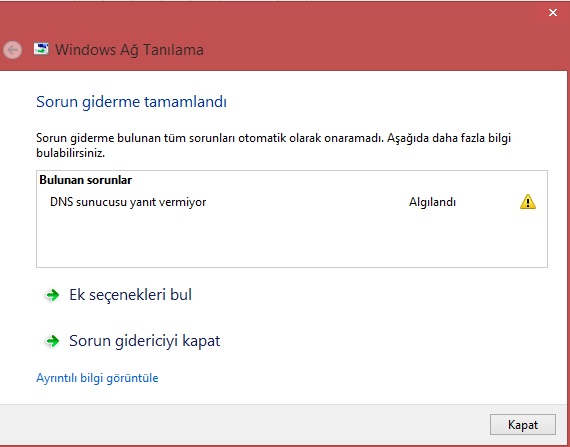Open the Ayrıntılı bilgi görüntüle link
This screenshot has width=570, height=447.
point(97,378)
